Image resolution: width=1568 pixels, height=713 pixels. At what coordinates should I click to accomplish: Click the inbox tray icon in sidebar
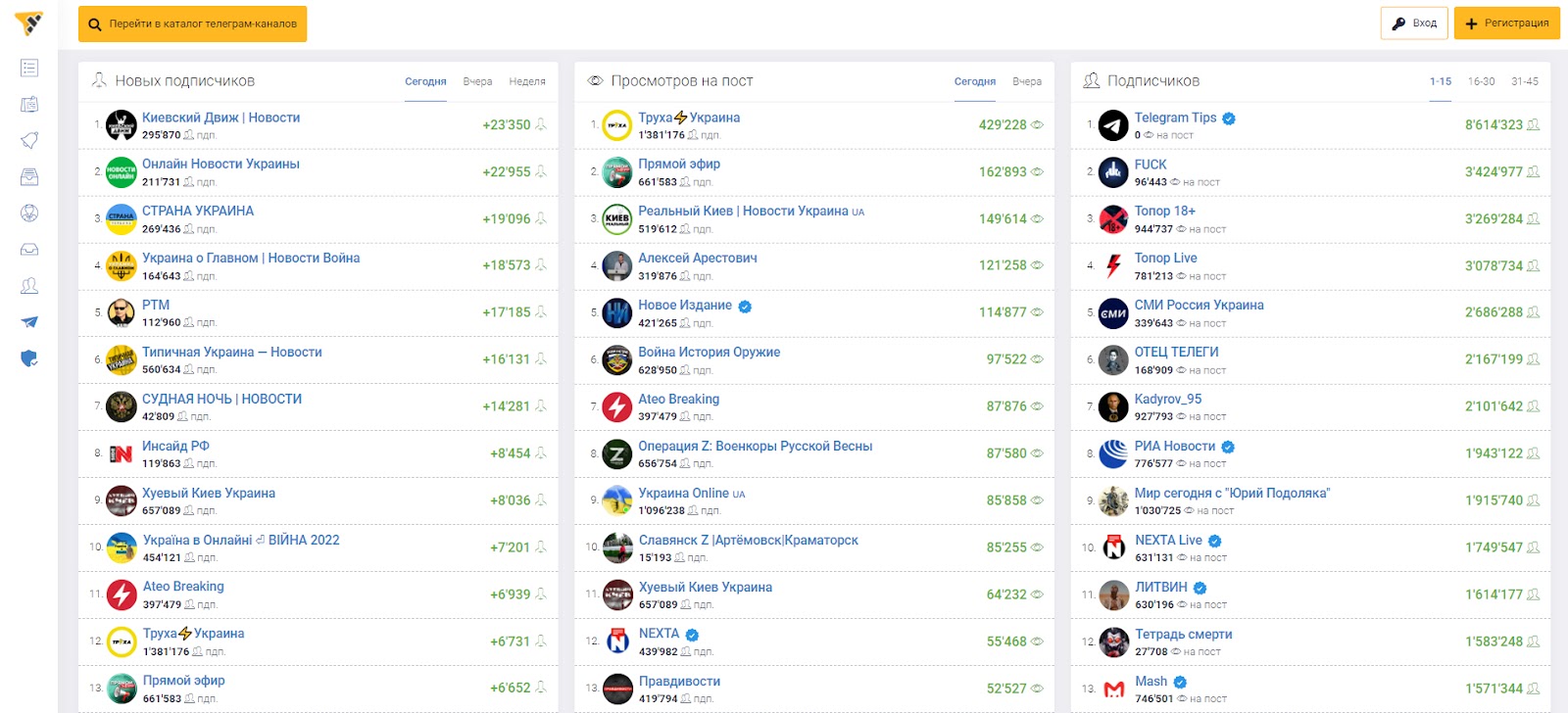[29, 250]
